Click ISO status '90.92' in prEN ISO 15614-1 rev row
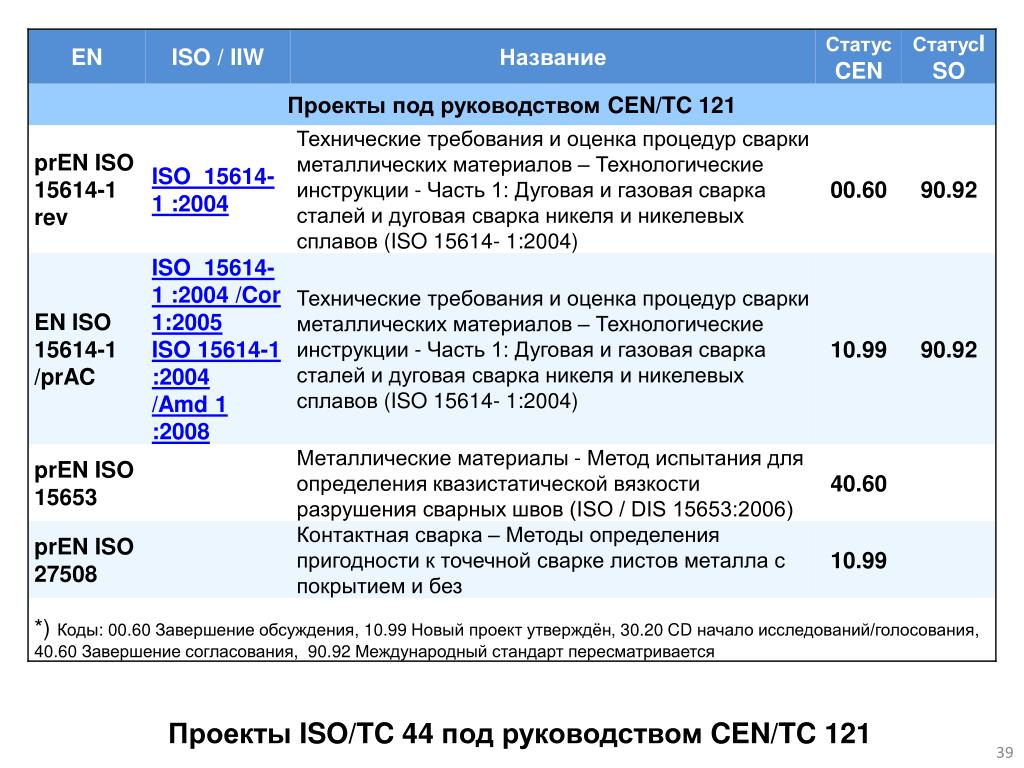1024x768 pixels. [948, 190]
